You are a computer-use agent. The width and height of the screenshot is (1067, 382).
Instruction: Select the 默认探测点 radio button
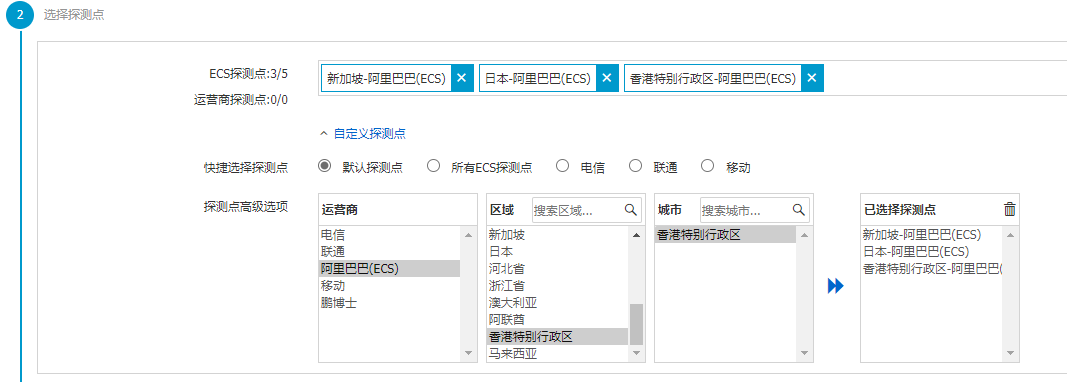(325, 165)
